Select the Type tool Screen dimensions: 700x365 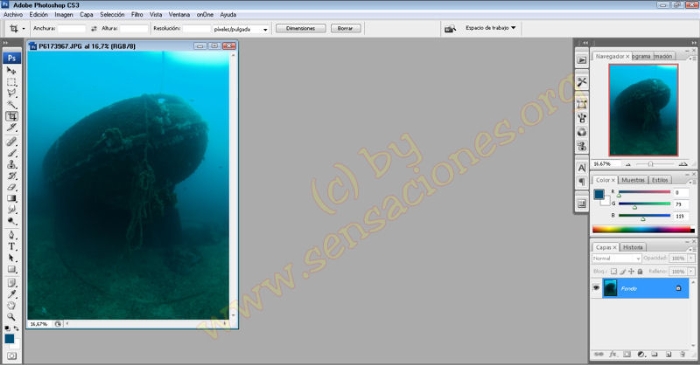[x=12, y=246]
